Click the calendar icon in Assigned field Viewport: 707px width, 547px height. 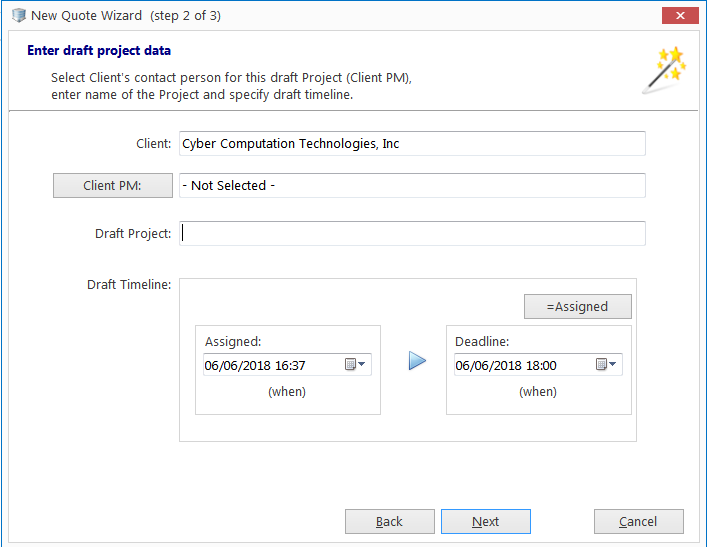pyautogui.click(x=350, y=364)
